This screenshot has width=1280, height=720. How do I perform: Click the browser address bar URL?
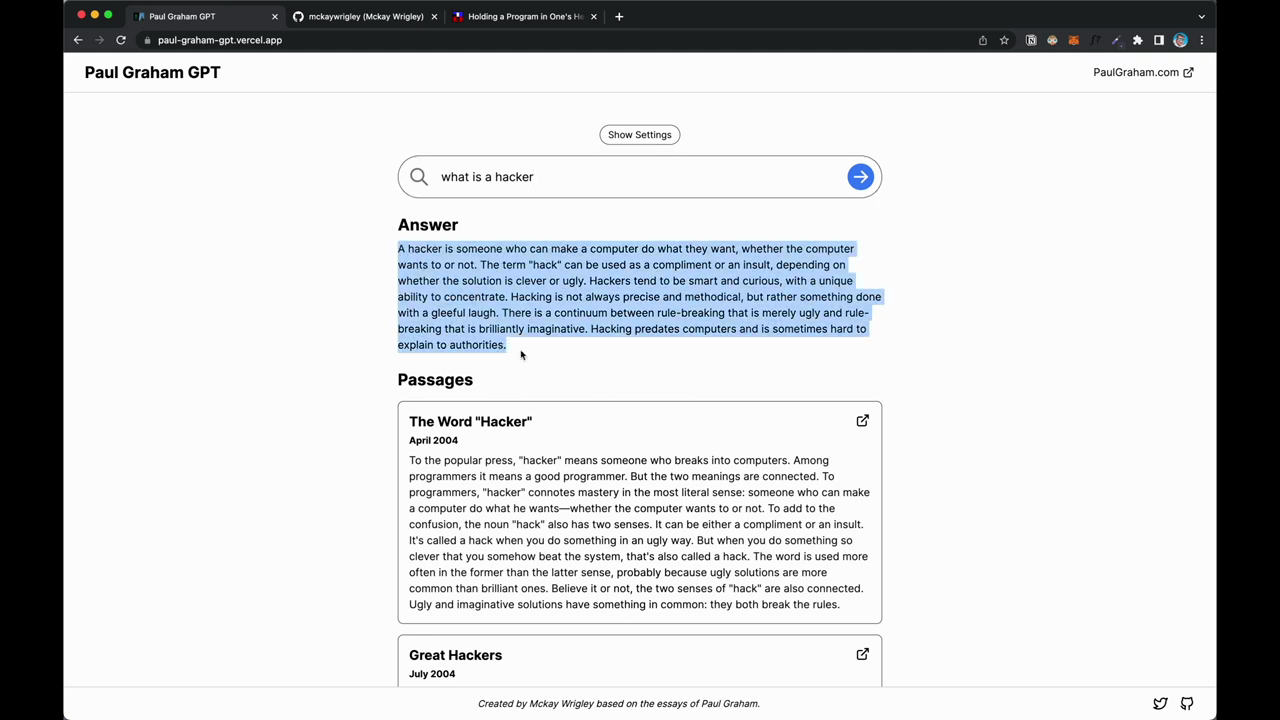click(220, 40)
